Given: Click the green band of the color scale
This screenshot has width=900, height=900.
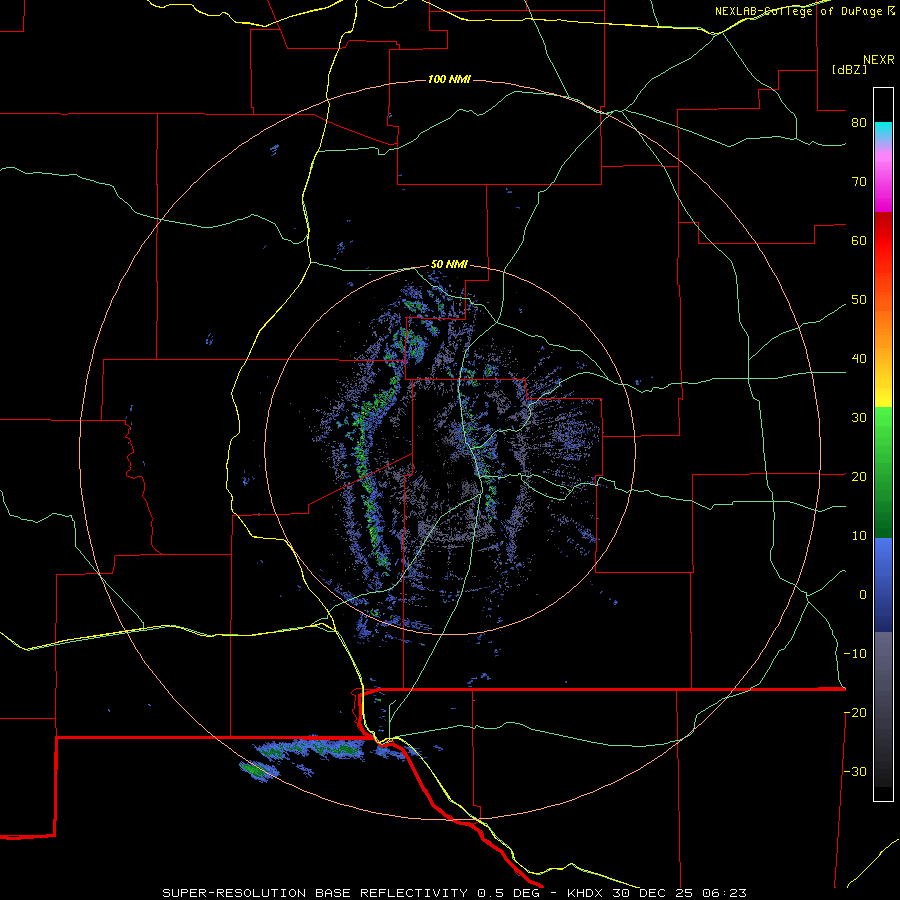Looking at the screenshot, I should pos(883,472).
